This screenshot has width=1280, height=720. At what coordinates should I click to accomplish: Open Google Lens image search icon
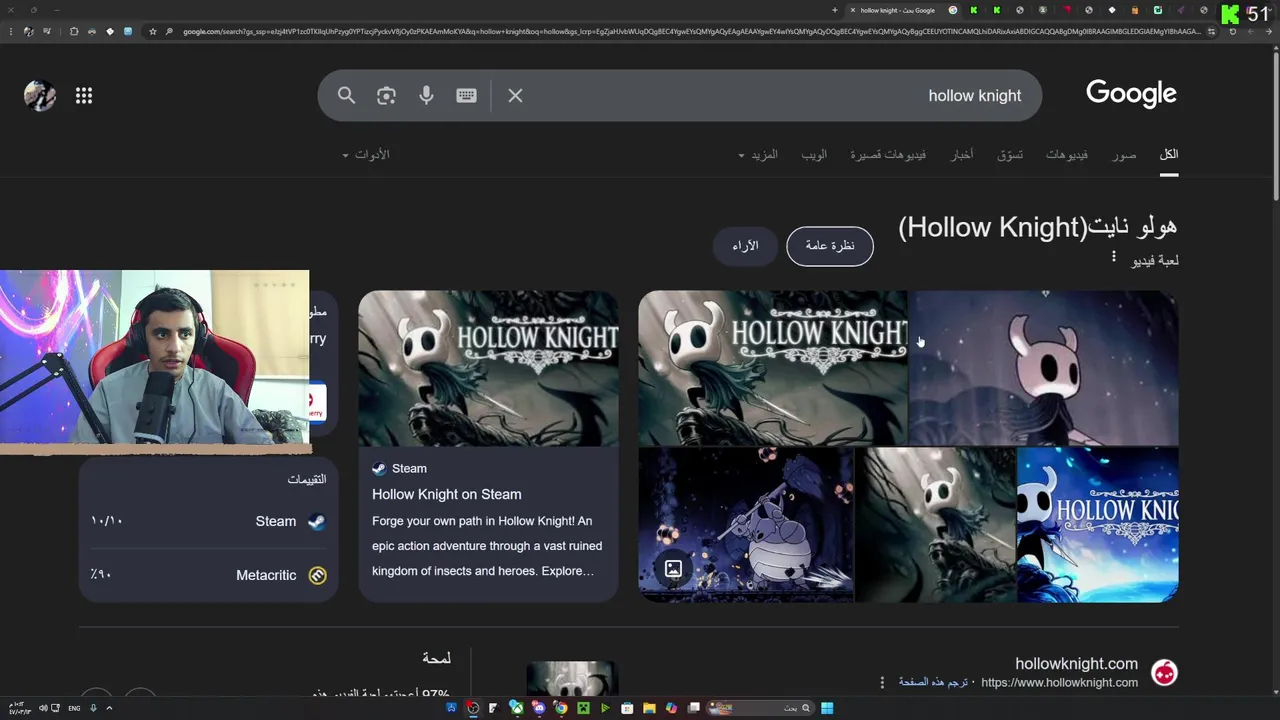386,95
